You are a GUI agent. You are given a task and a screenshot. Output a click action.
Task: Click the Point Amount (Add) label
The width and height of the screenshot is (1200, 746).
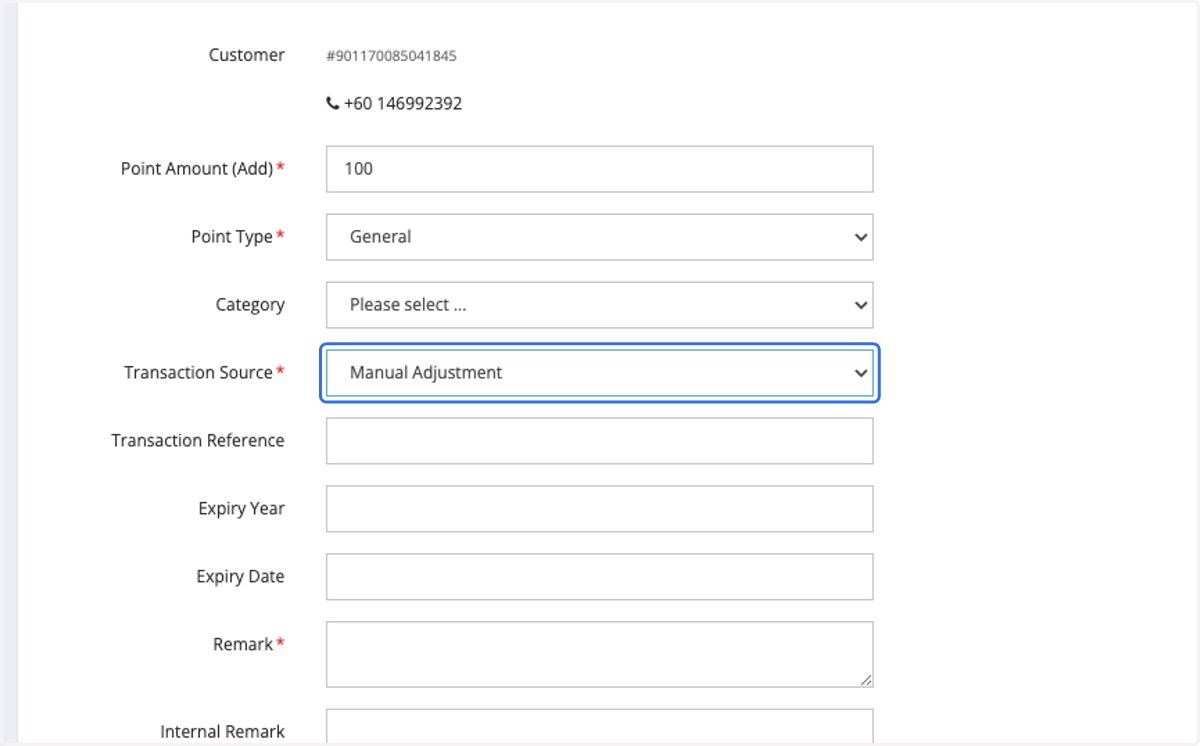tap(197, 169)
